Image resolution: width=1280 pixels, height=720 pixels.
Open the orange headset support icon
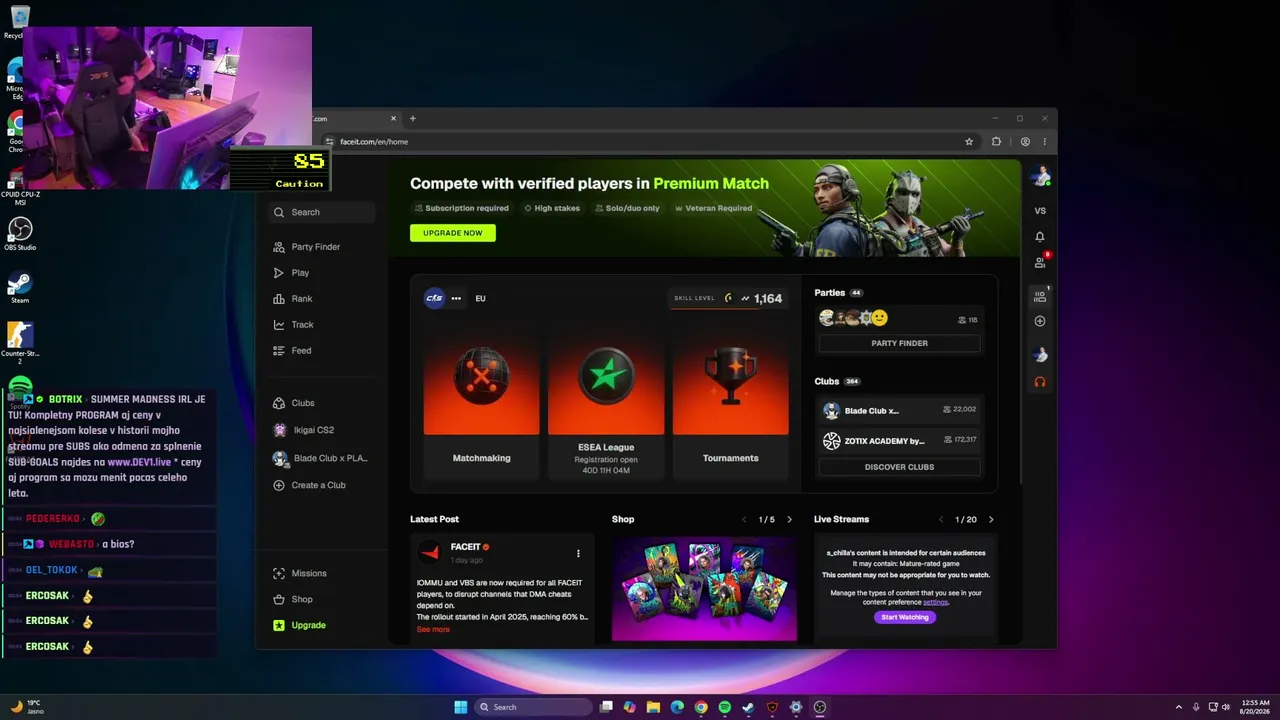[x=1040, y=382]
